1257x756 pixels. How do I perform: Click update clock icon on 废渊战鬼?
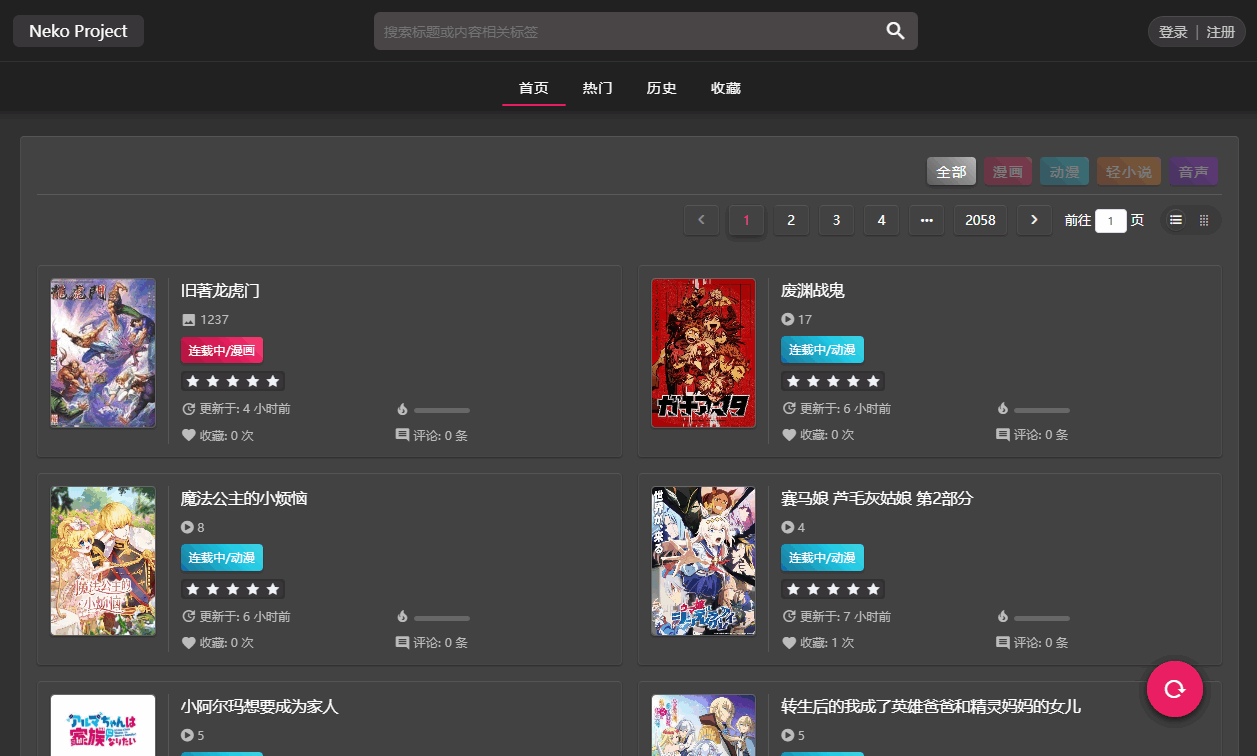(788, 409)
